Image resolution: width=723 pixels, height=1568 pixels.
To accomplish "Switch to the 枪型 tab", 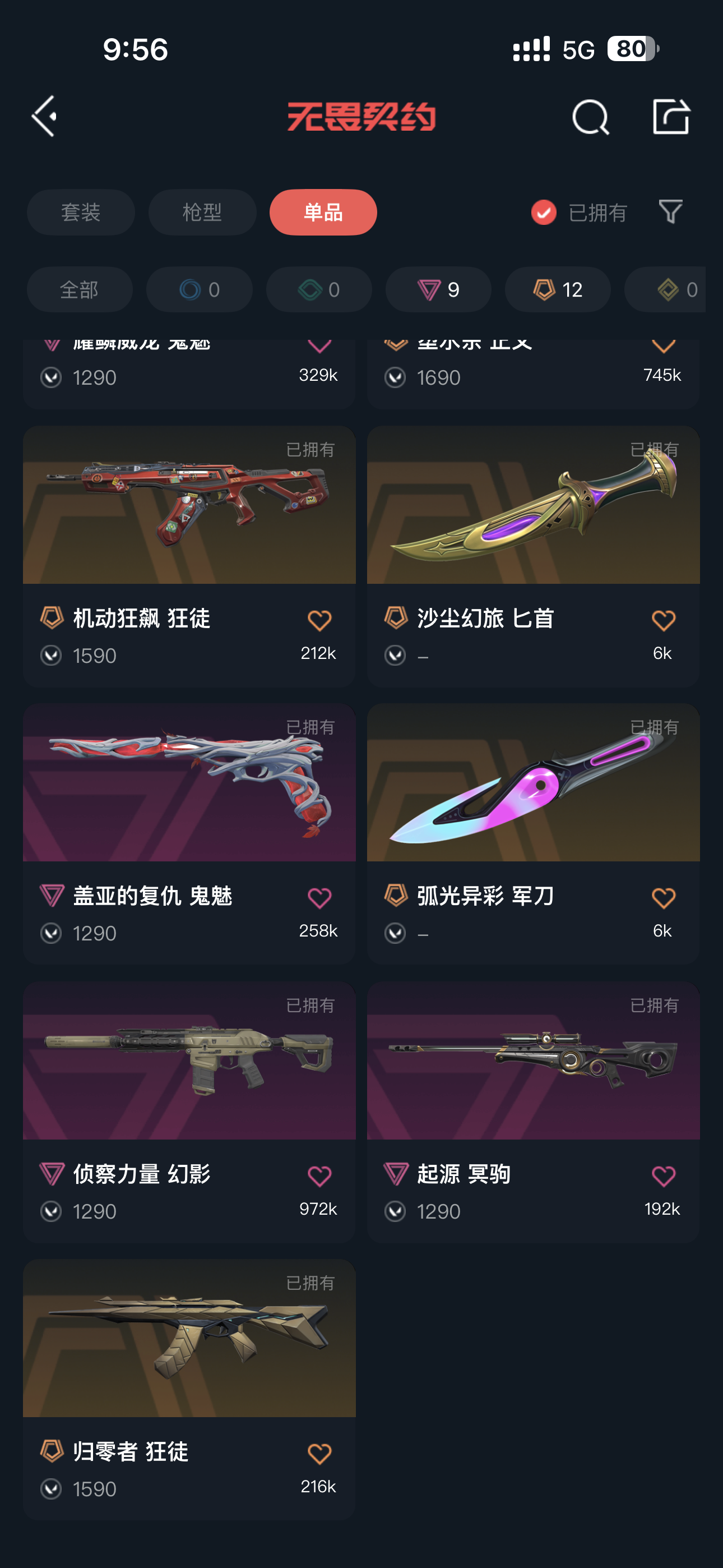I will (x=202, y=213).
